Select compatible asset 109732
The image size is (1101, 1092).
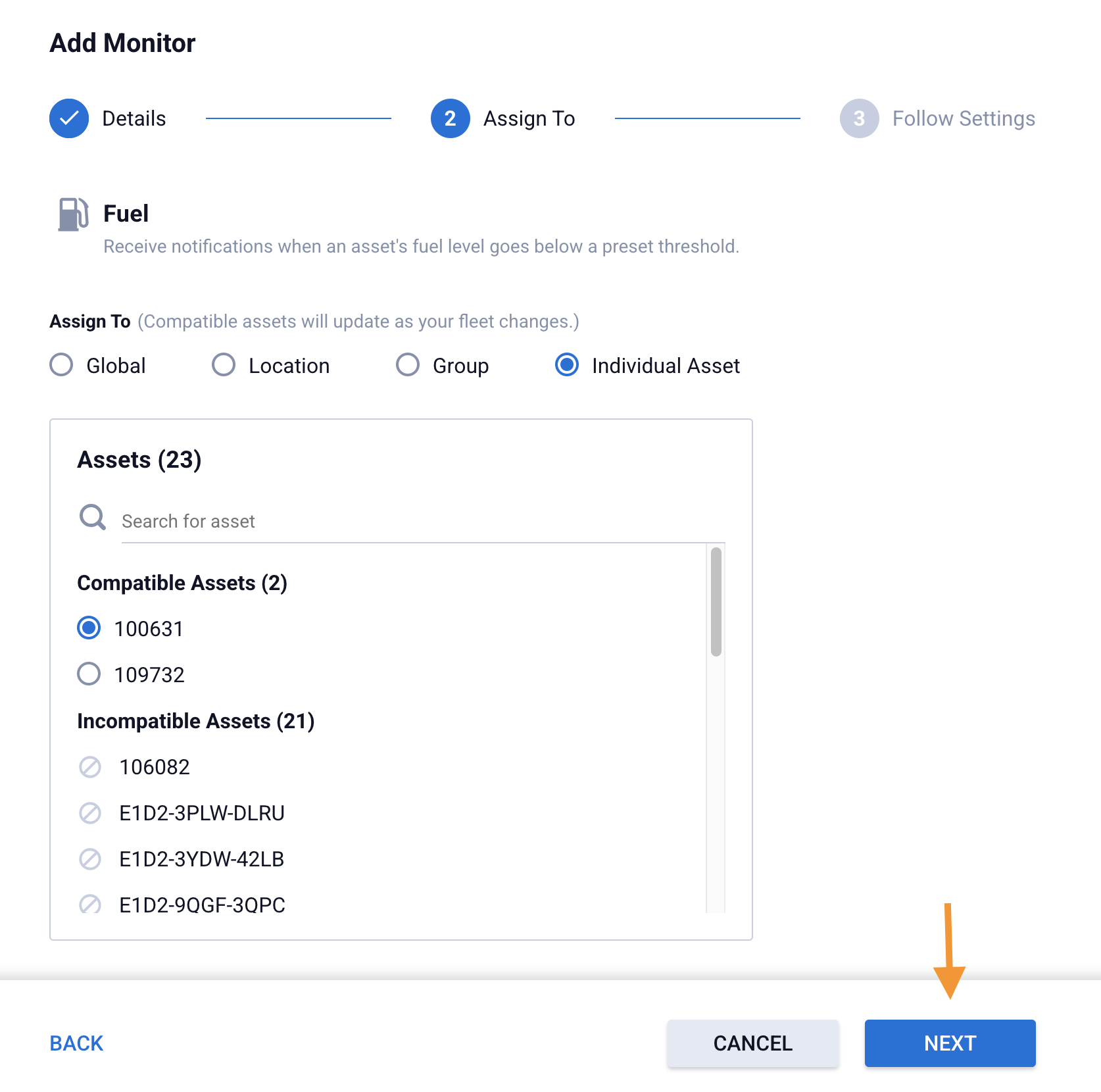click(x=89, y=674)
